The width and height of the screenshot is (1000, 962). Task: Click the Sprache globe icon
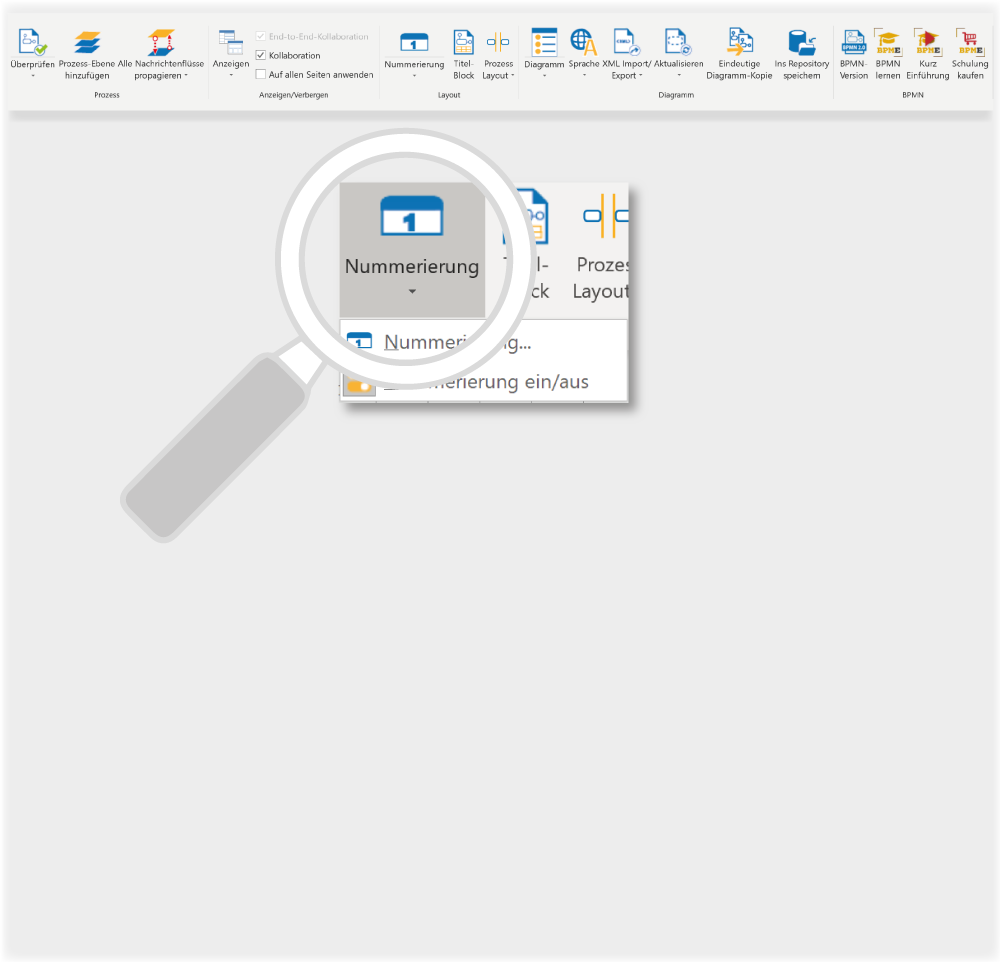584,42
